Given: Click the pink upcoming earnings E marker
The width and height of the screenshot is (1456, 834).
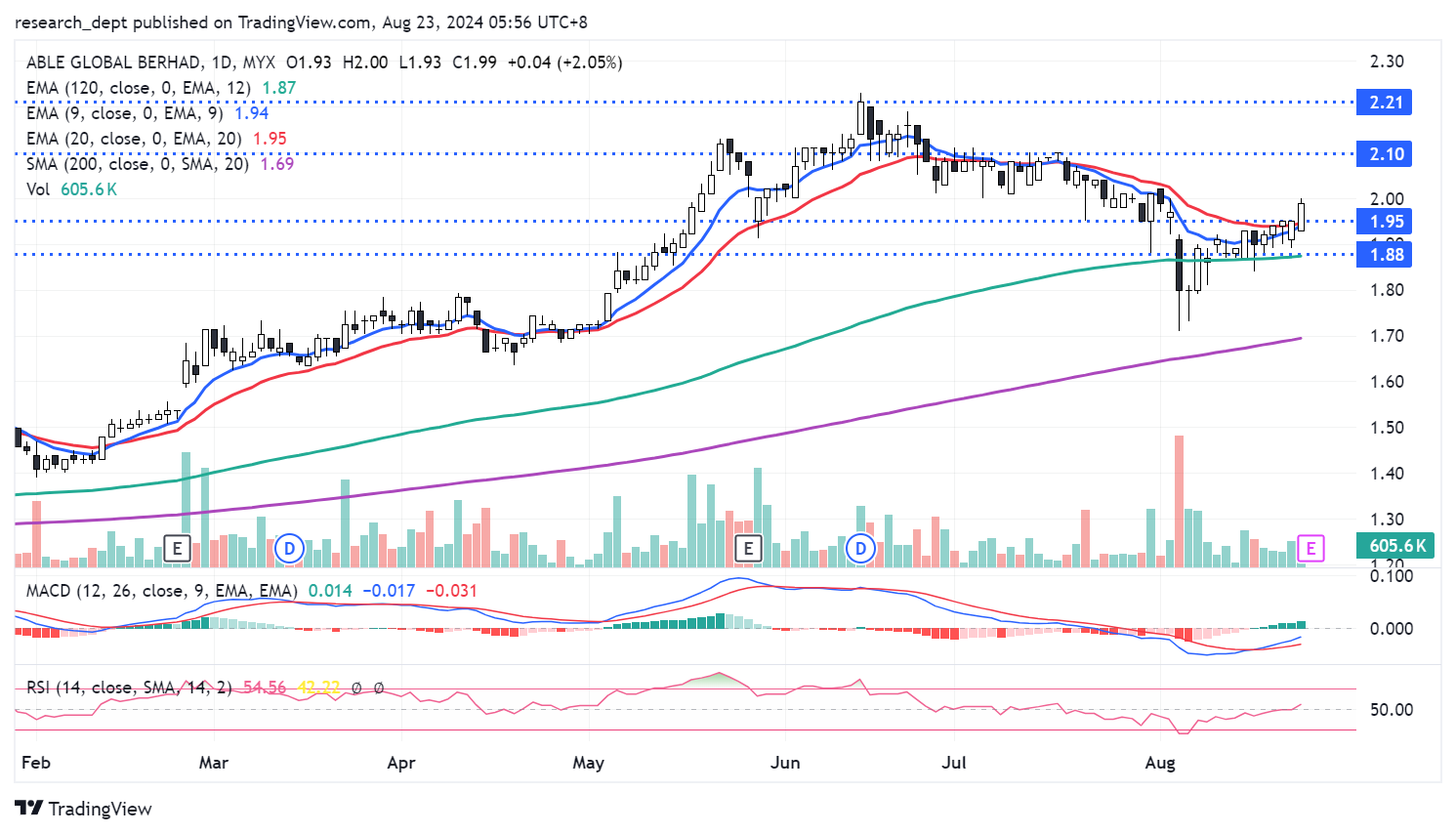Looking at the screenshot, I should 1310,548.
